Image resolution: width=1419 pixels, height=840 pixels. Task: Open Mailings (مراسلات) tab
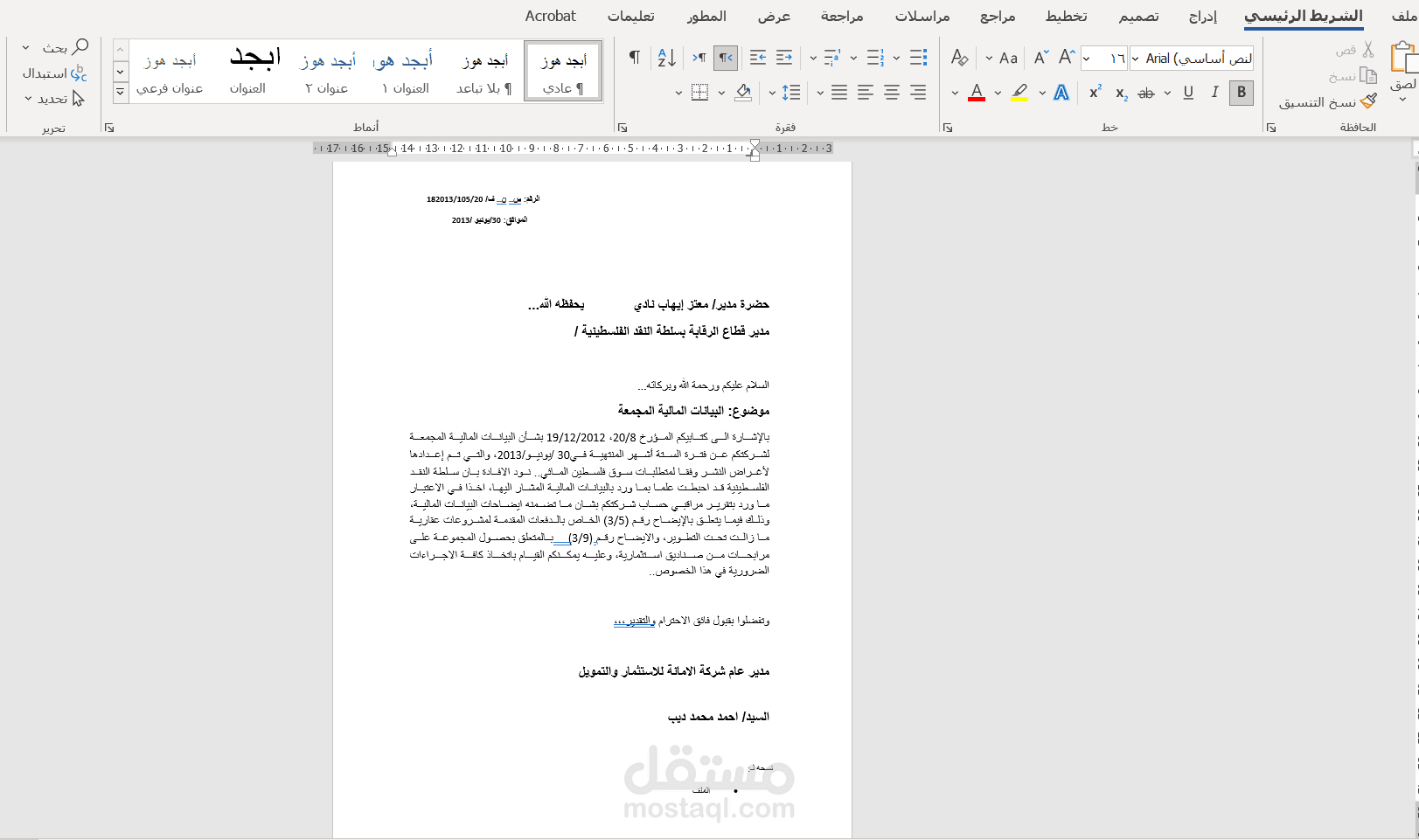pos(922,17)
